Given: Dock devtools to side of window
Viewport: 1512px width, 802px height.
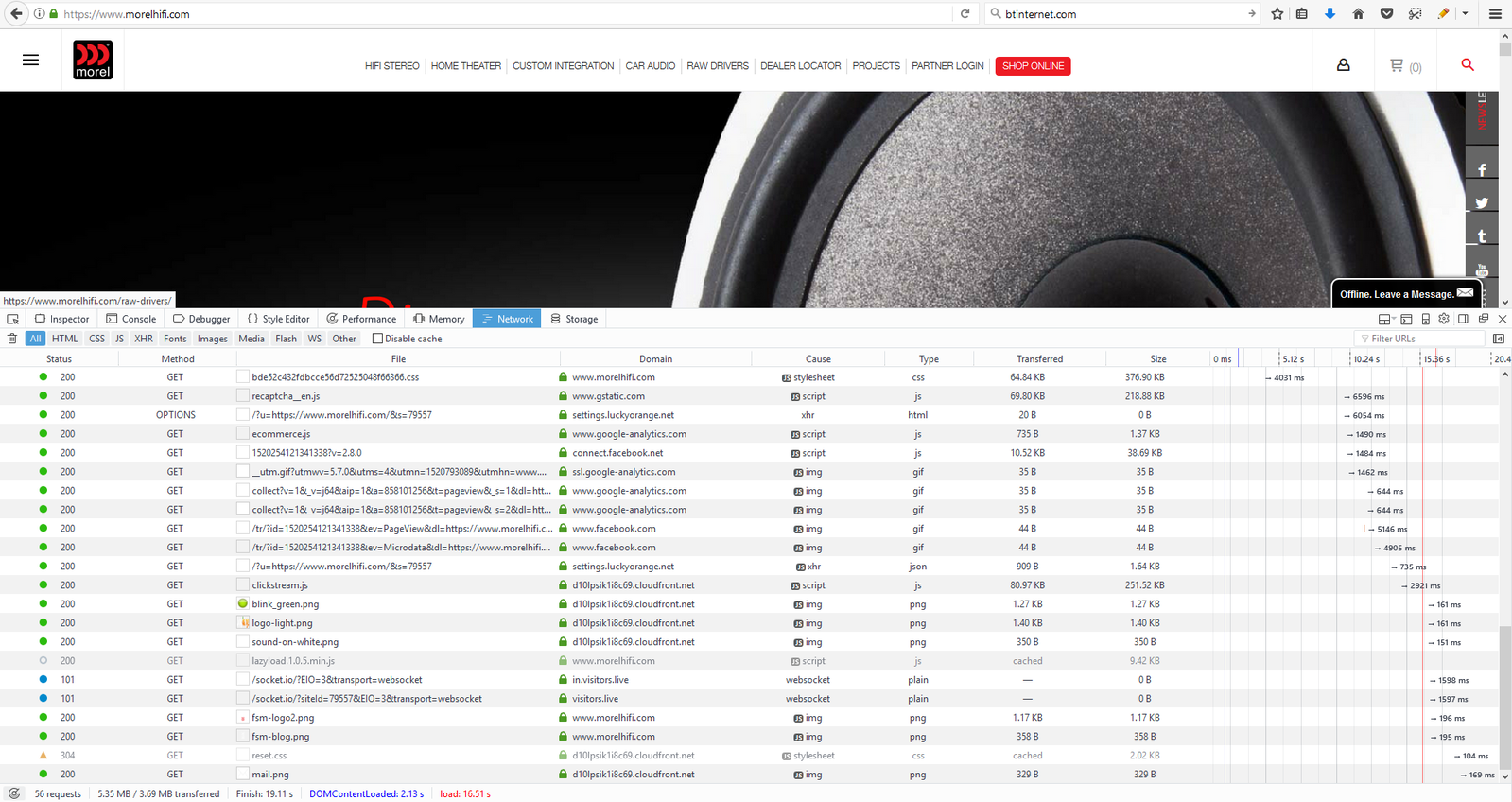Looking at the screenshot, I should (1463, 319).
